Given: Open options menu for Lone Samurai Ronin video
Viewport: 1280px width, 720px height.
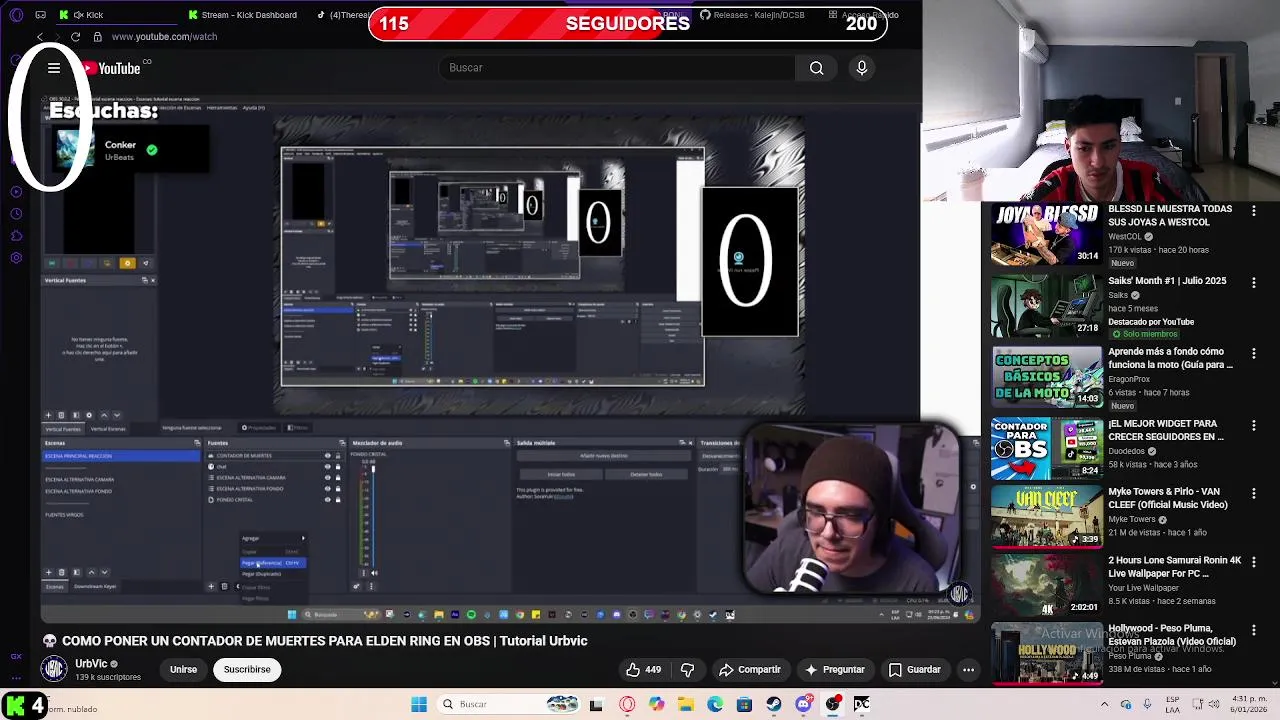Looking at the screenshot, I should (1253, 563).
